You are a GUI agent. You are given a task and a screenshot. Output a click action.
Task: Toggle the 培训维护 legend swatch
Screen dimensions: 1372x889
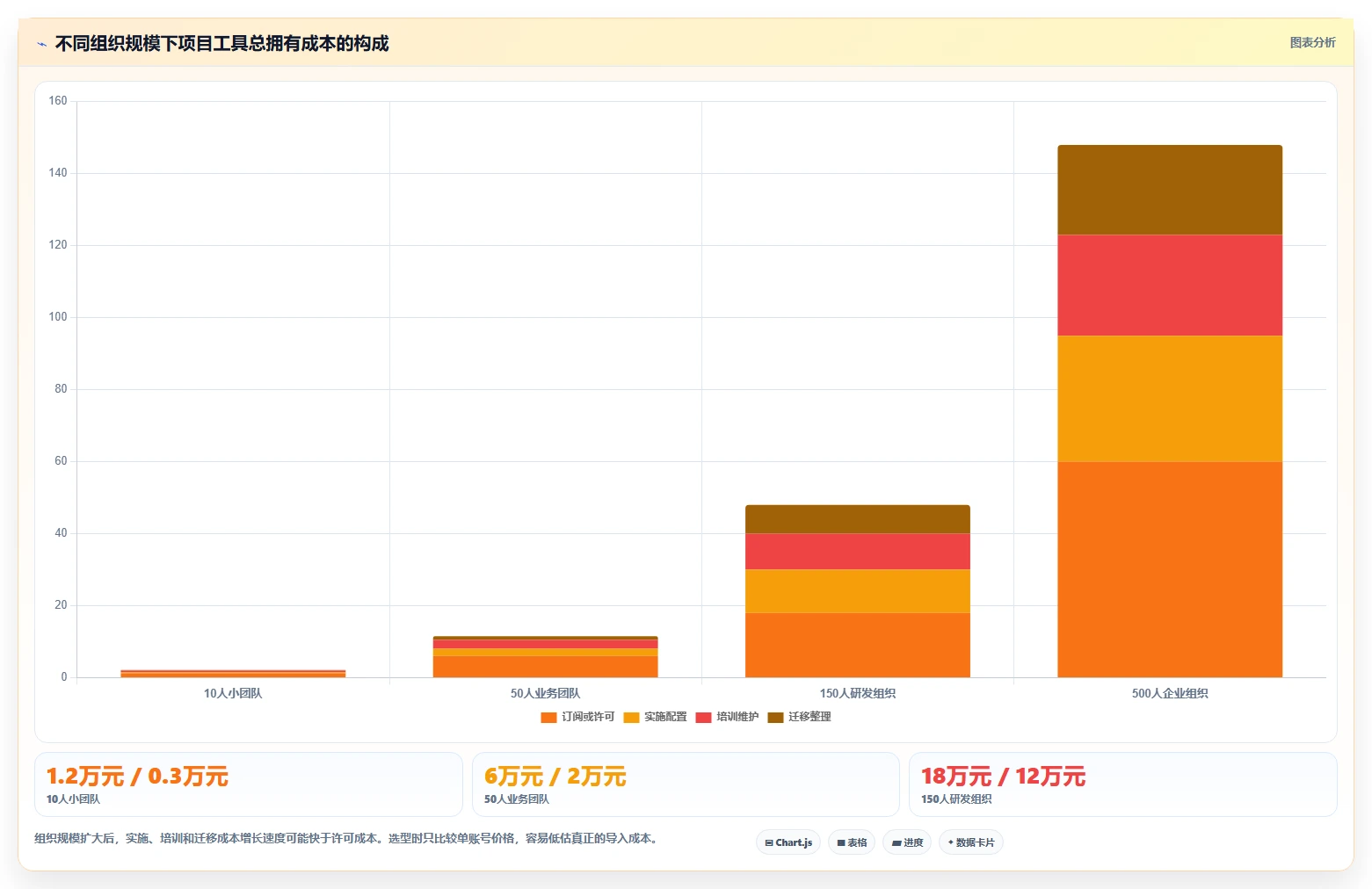(703, 718)
